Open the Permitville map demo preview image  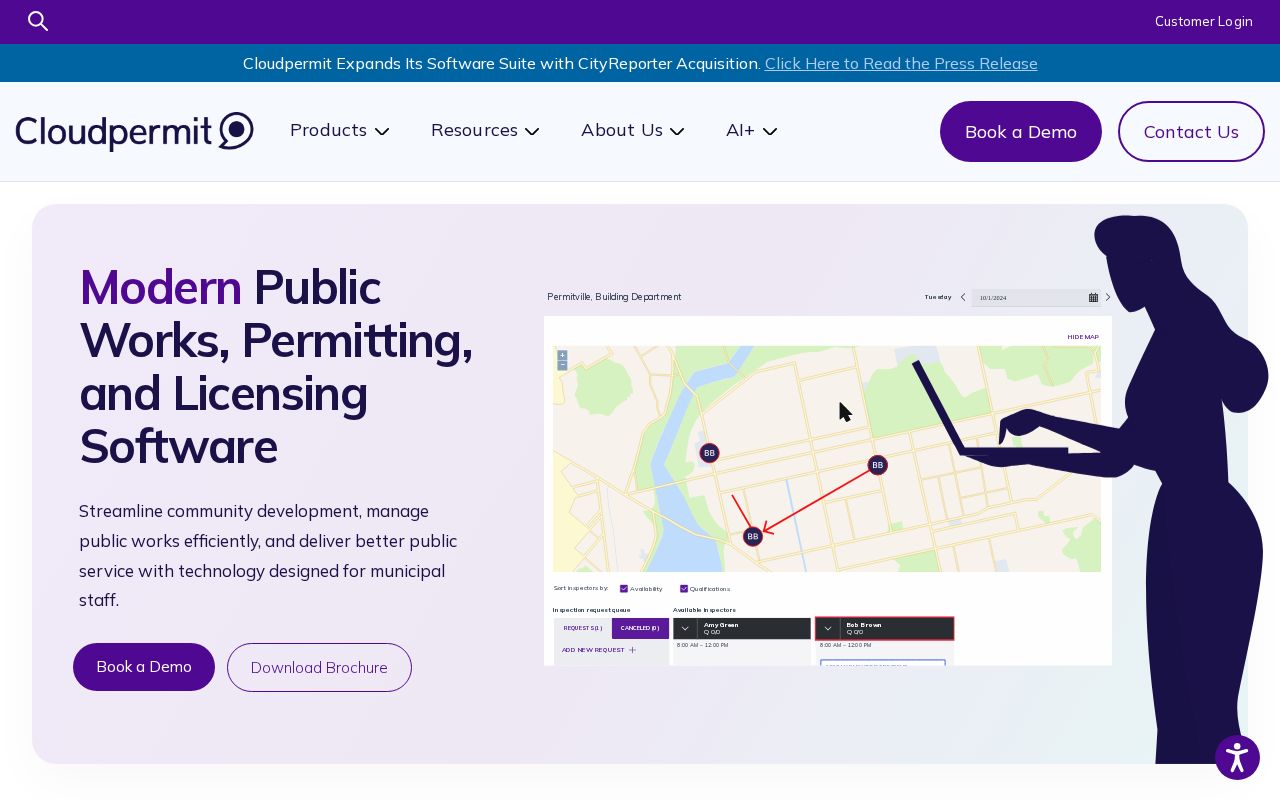828,475
